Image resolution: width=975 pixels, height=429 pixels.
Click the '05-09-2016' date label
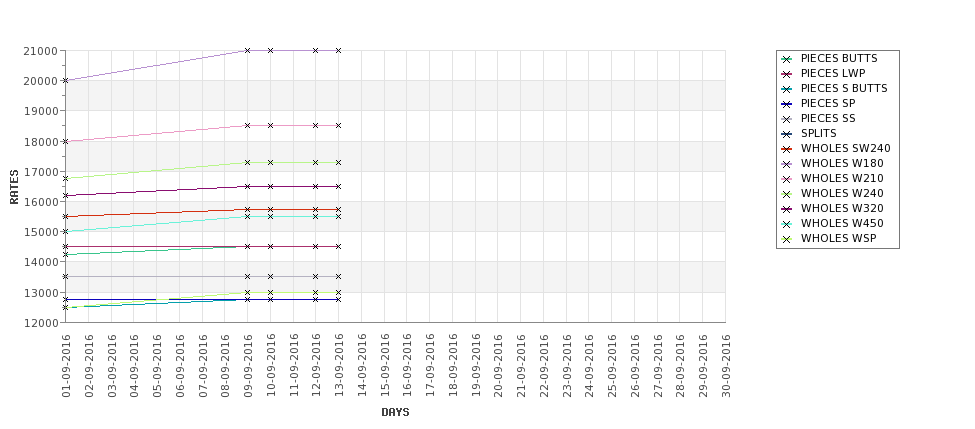coord(157,366)
